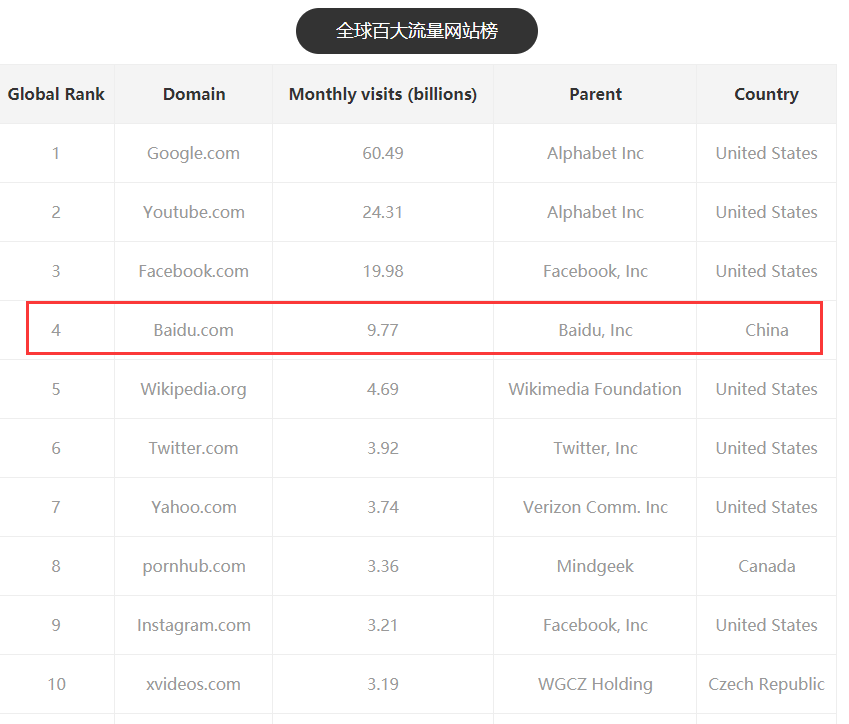Viewport: 849px width, 724px height.
Task: Select the Yahoo.com domain cell
Action: coord(194,507)
